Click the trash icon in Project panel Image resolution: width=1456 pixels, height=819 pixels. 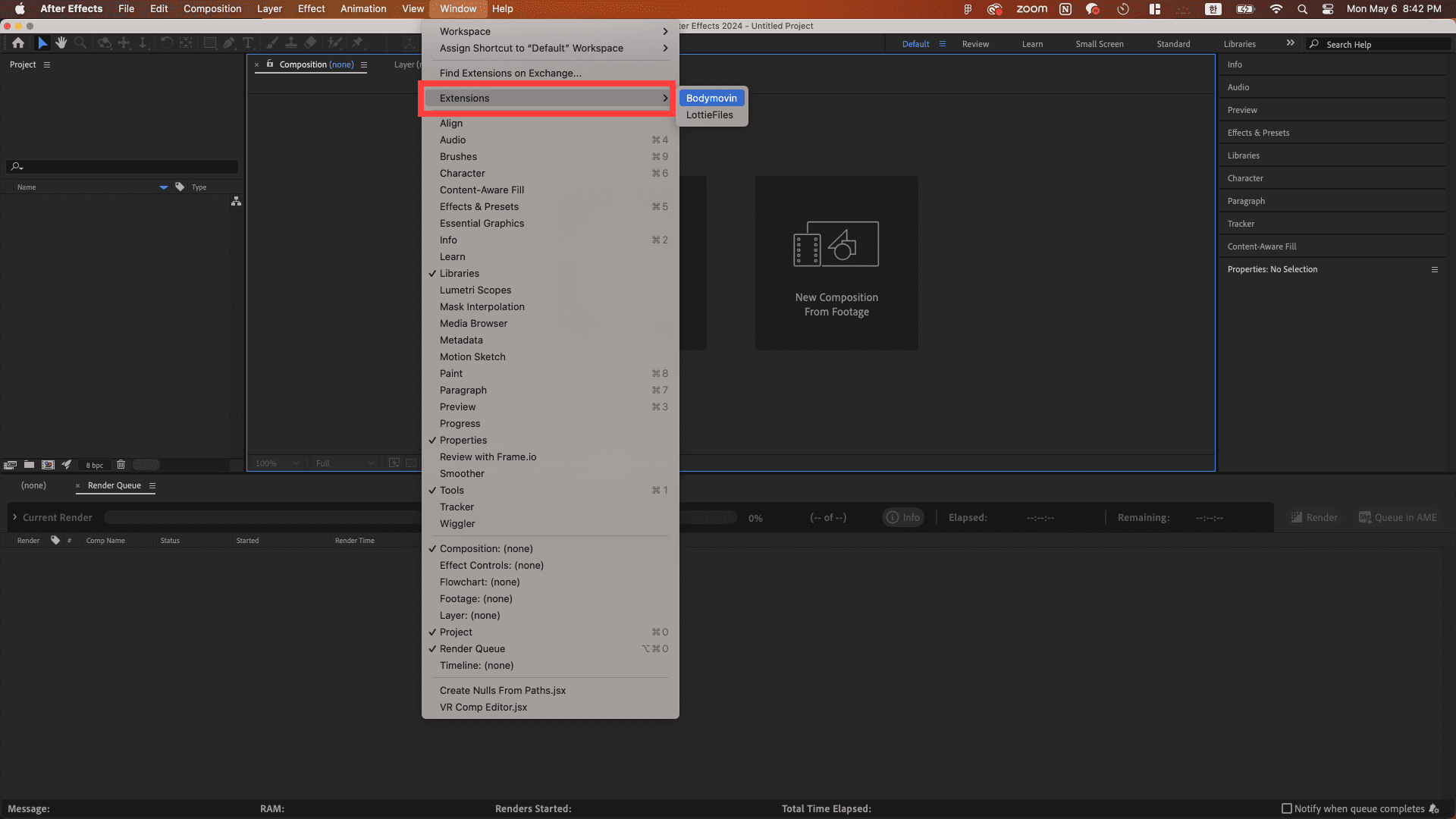point(121,465)
